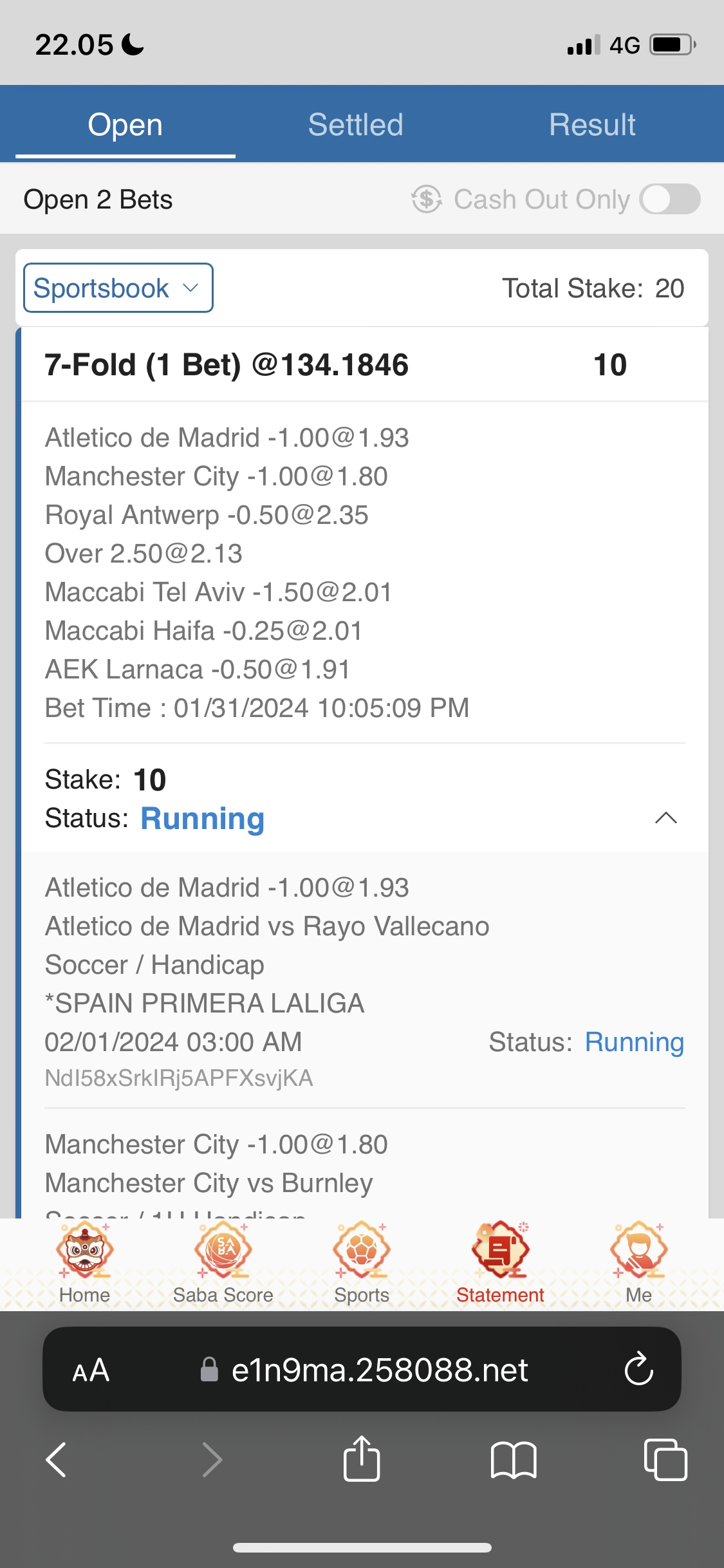The height and width of the screenshot is (1568, 724).
Task: Select the Open tab
Action: [125, 125]
